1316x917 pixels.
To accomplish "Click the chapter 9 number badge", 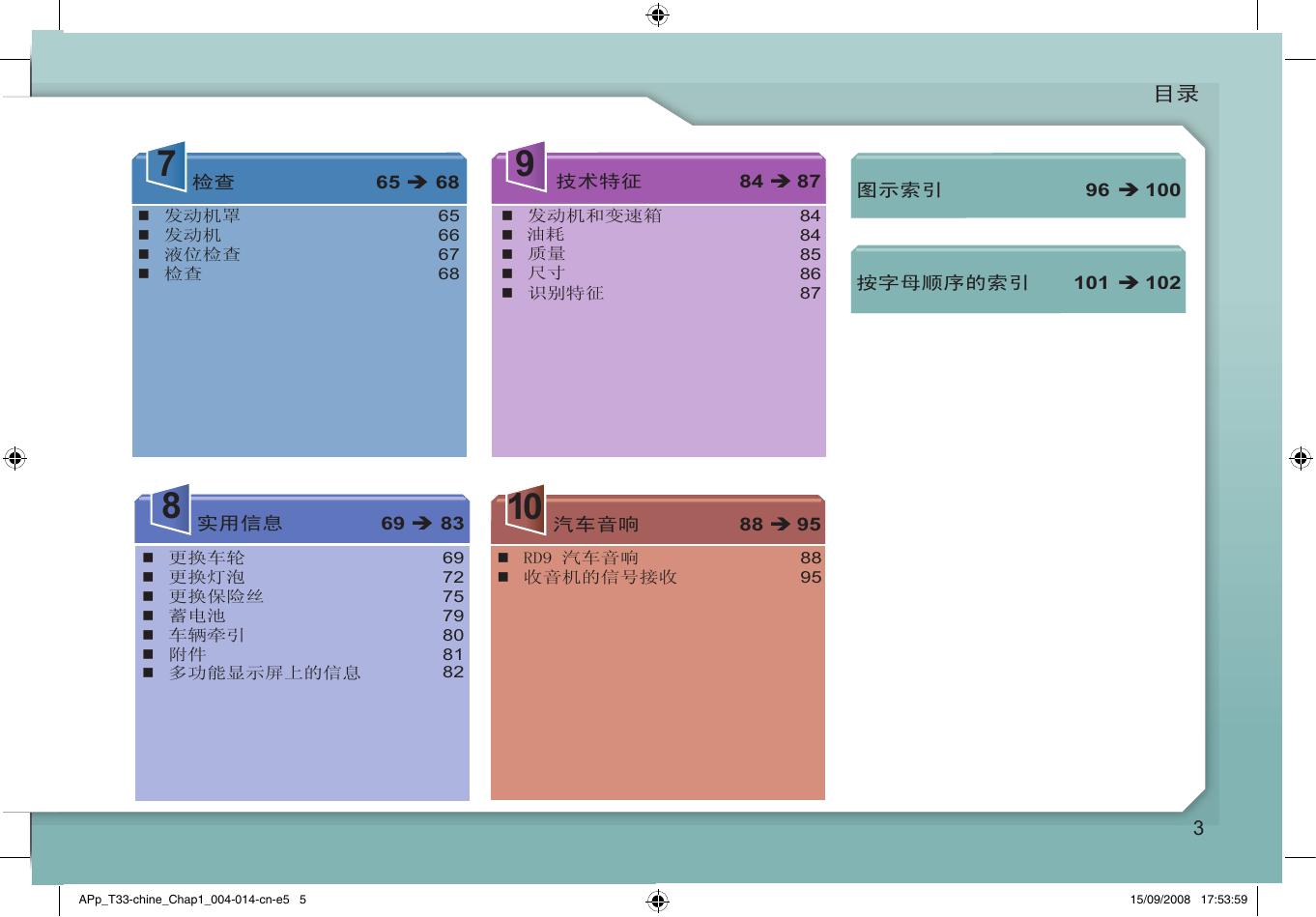I will tap(525, 164).
